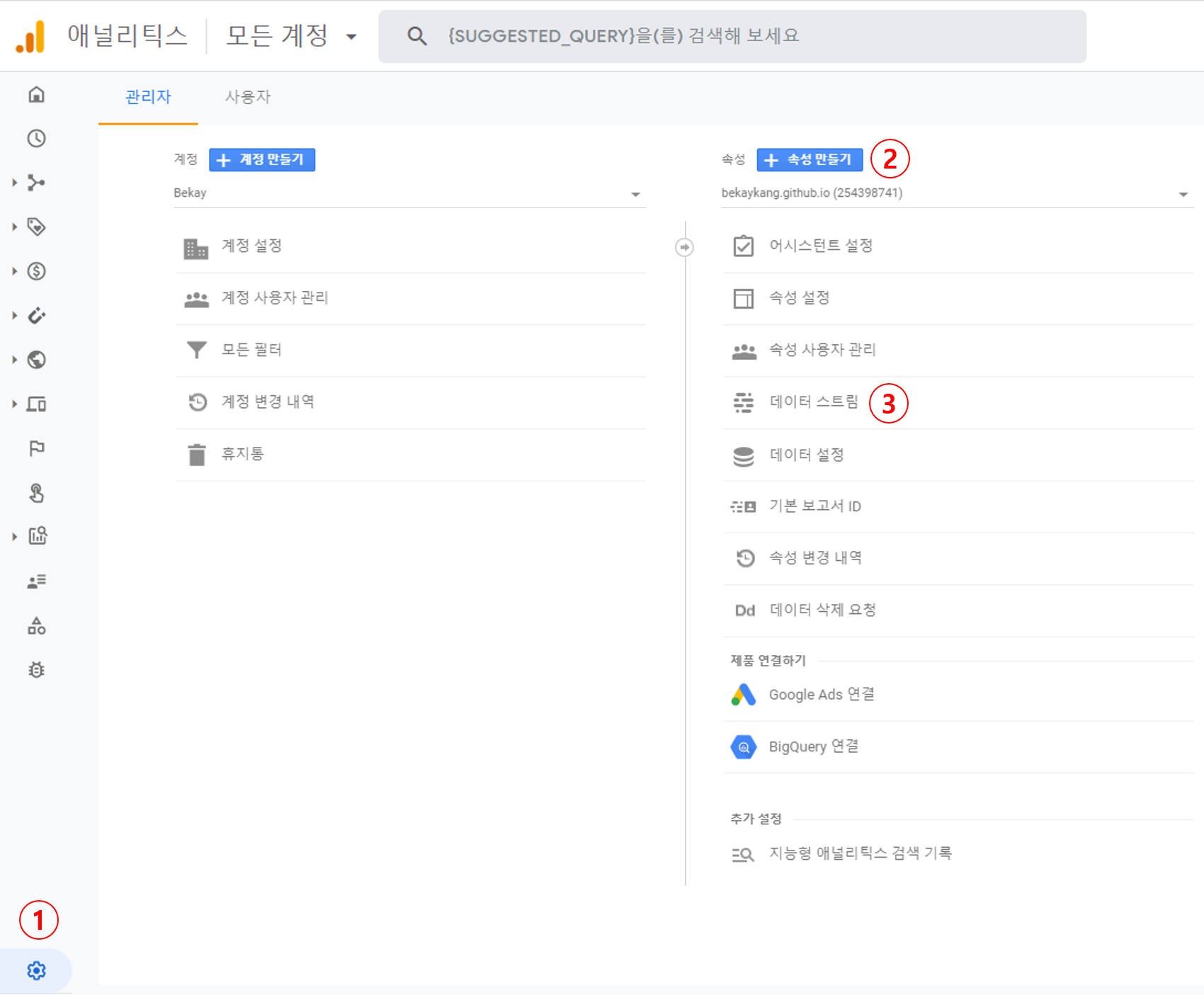Click the Admin gear icon

pos(36,970)
